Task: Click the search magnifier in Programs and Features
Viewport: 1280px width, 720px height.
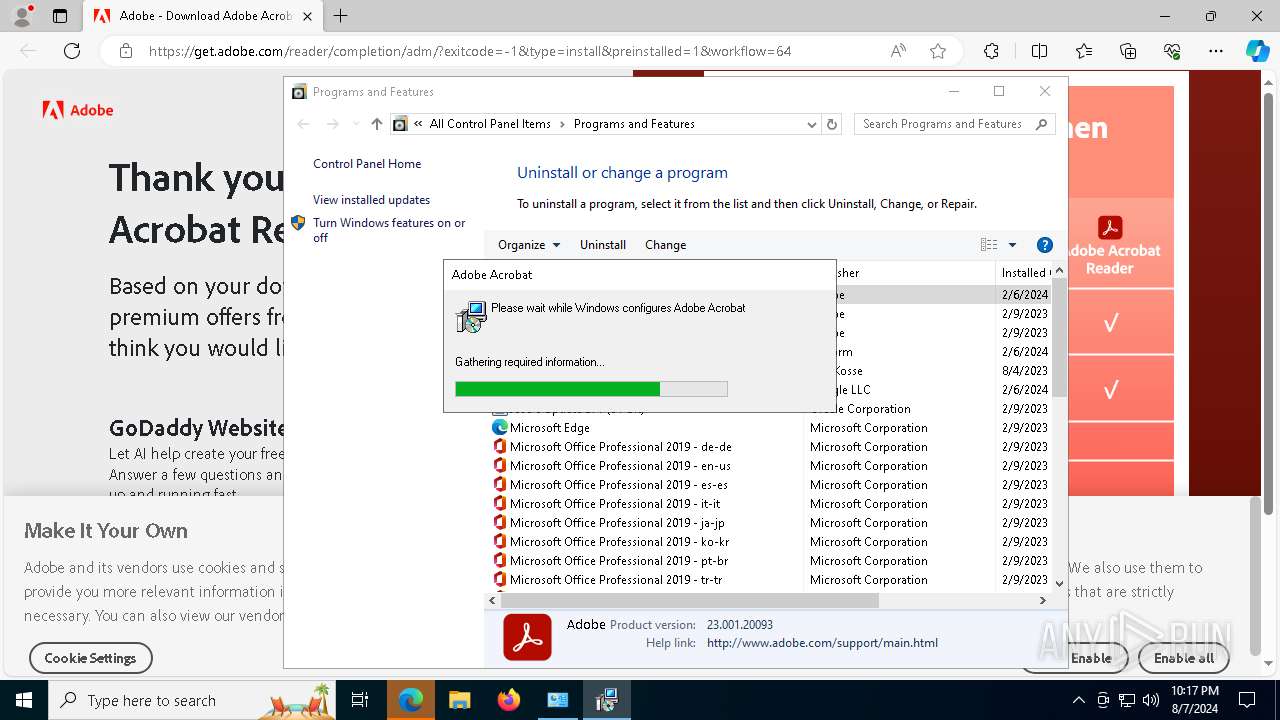Action: (1041, 124)
